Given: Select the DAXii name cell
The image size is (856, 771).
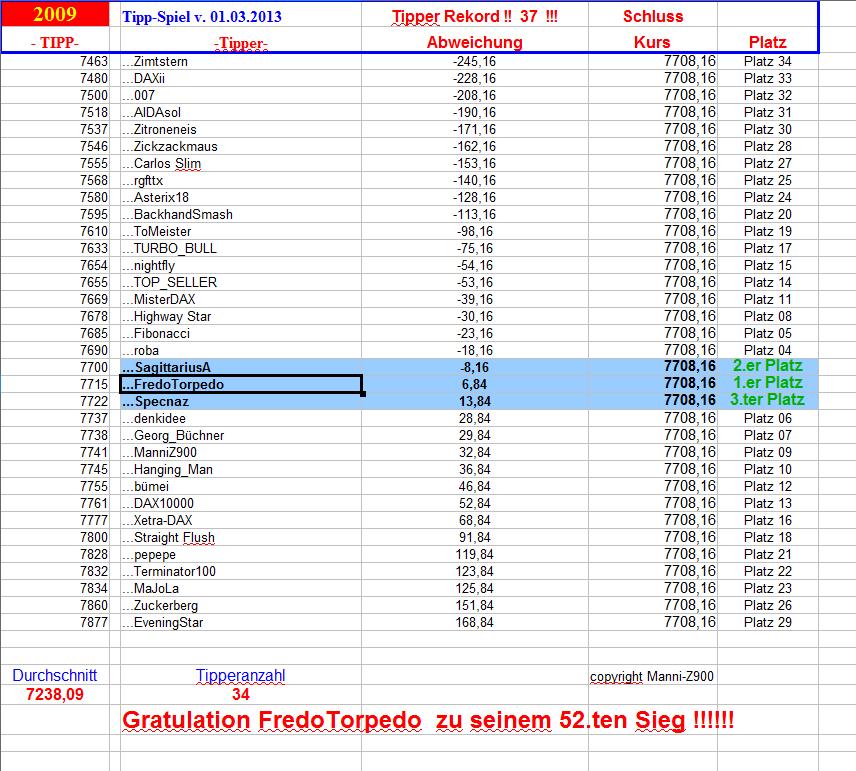Looking at the screenshot, I should tap(241, 78).
